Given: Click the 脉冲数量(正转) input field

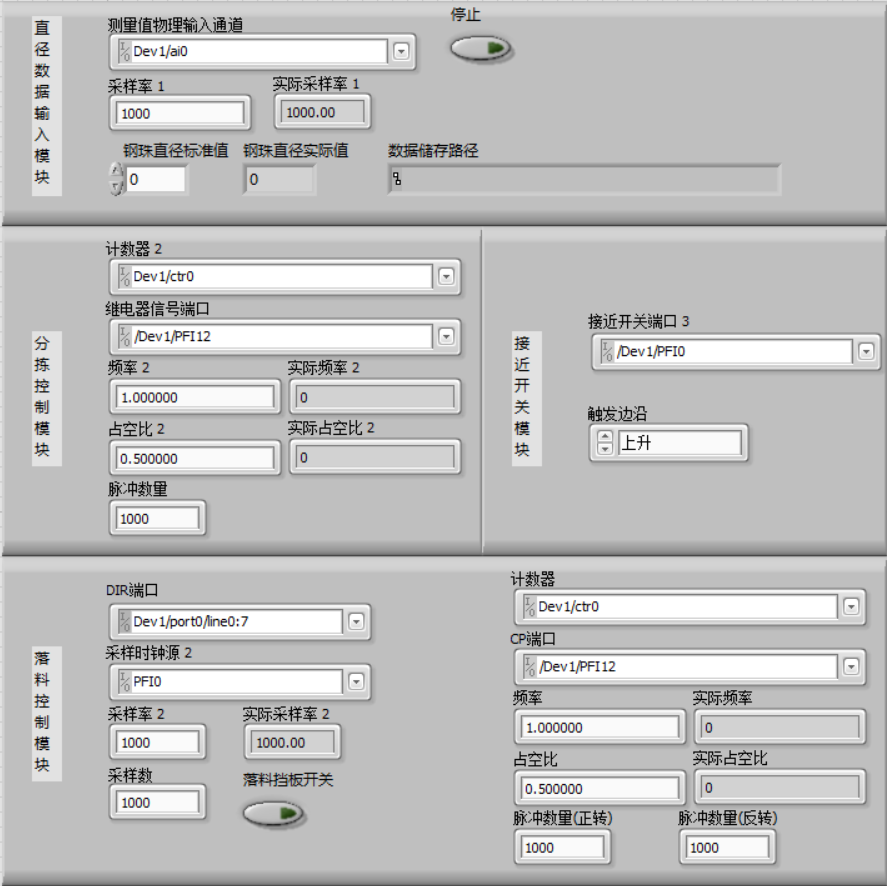Looking at the screenshot, I should 562,848.
